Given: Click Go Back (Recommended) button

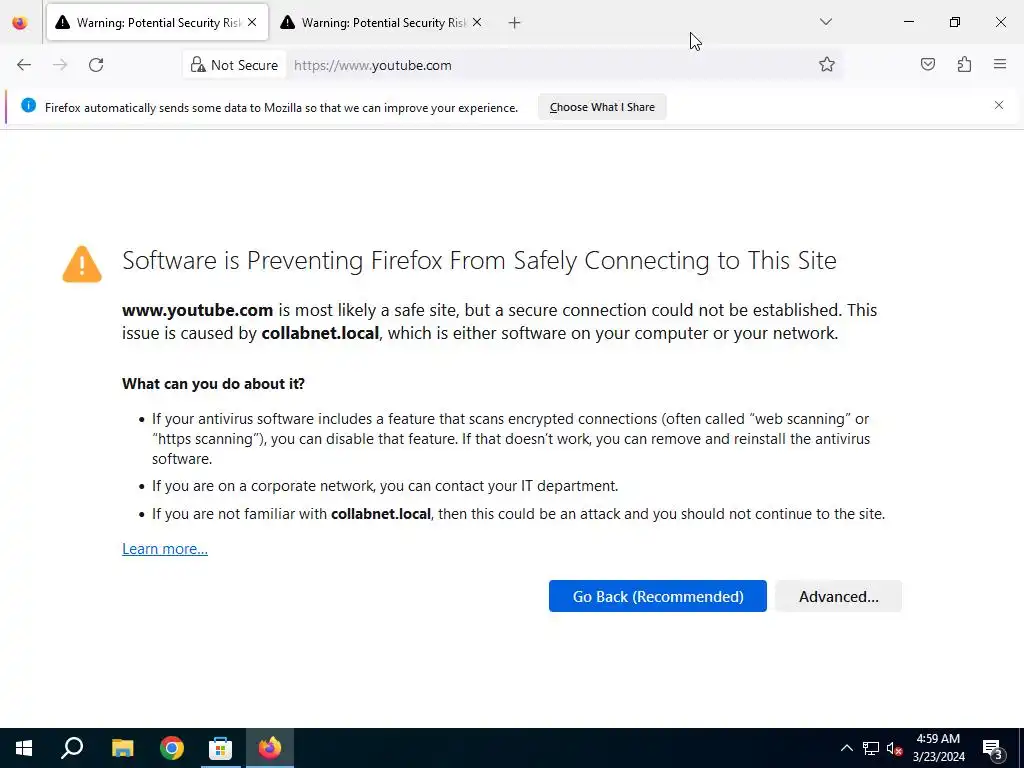Looking at the screenshot, I should pyautogui.click(x=658, y=596).
